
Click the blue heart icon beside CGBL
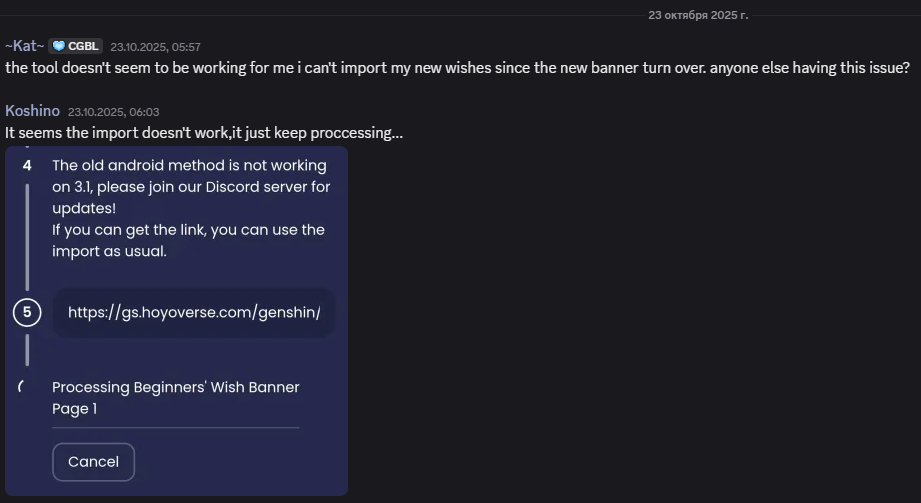pyautogui.click(x=59, y=46)
